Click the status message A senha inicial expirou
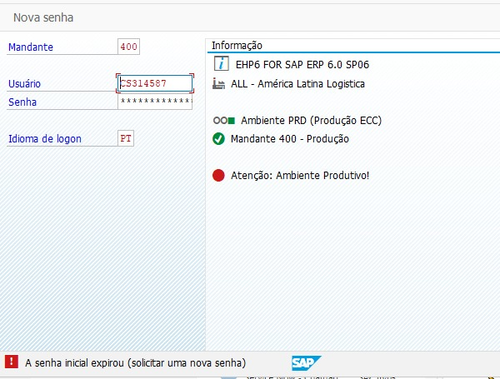 pos(135,363)
